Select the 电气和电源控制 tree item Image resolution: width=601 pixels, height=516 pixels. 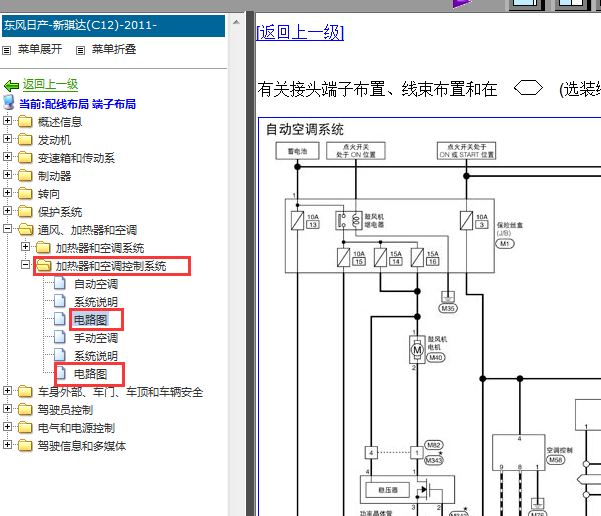(76, 428)
